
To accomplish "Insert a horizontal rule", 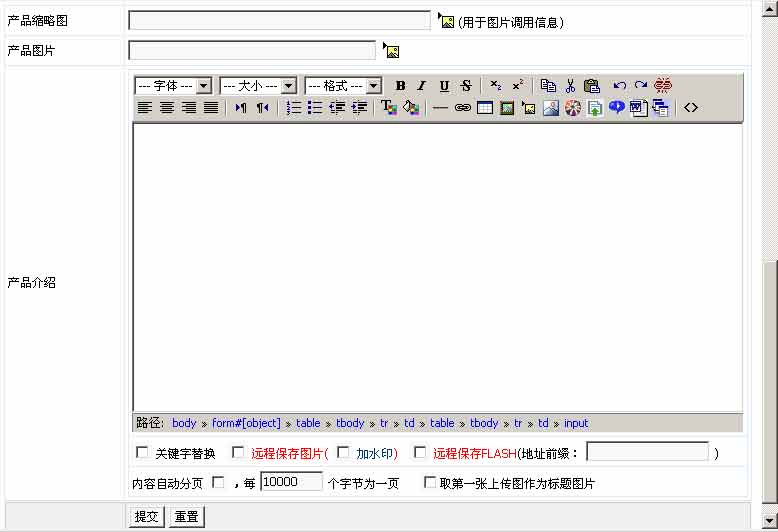I will click(440, 108).
